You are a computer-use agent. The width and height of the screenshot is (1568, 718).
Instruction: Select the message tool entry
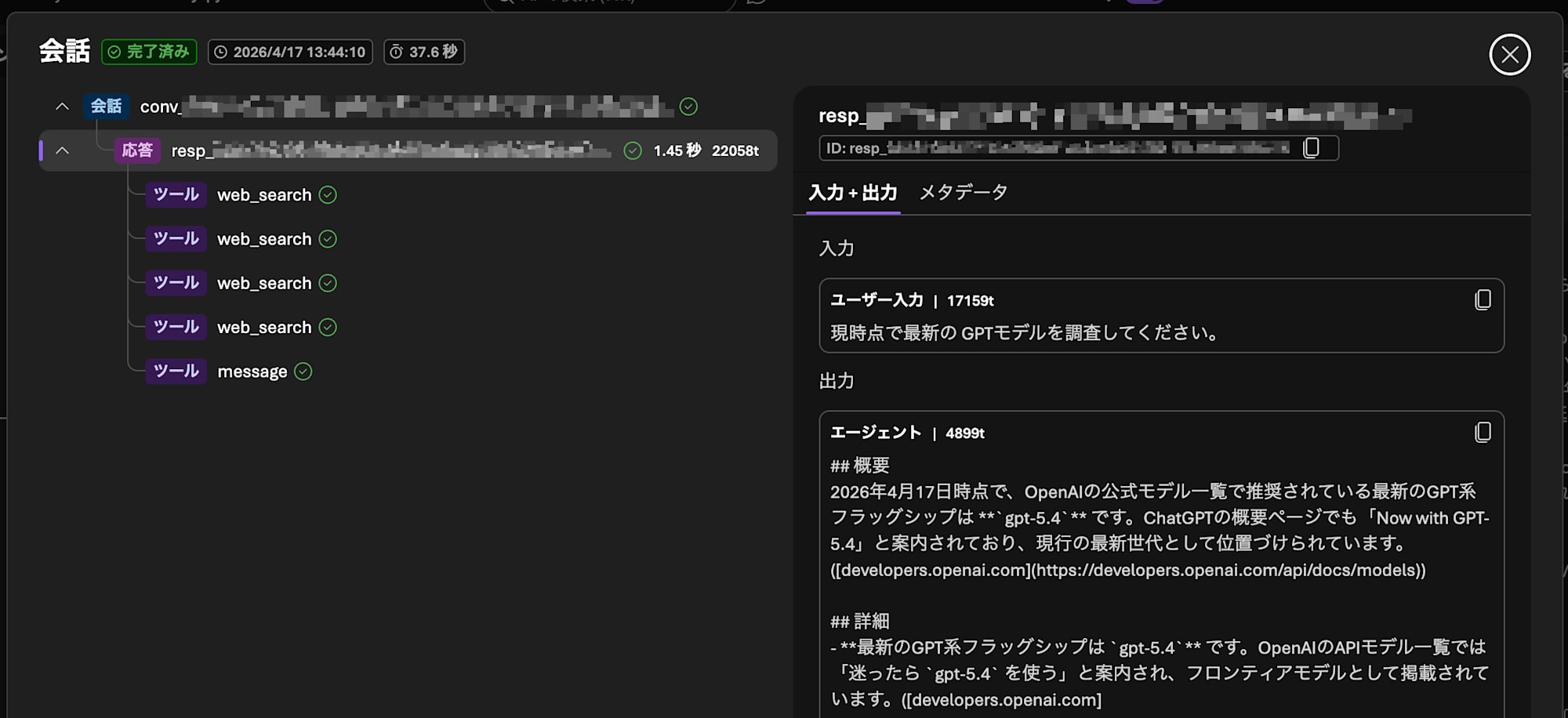click(x=252, y=371)
